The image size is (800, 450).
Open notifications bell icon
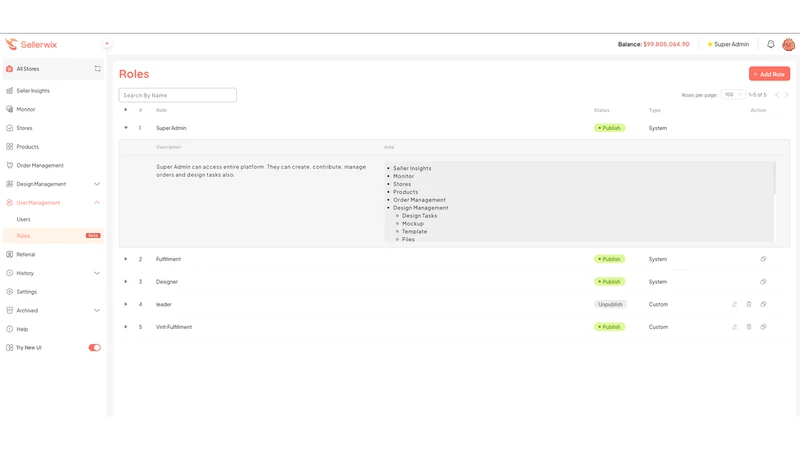770,44
